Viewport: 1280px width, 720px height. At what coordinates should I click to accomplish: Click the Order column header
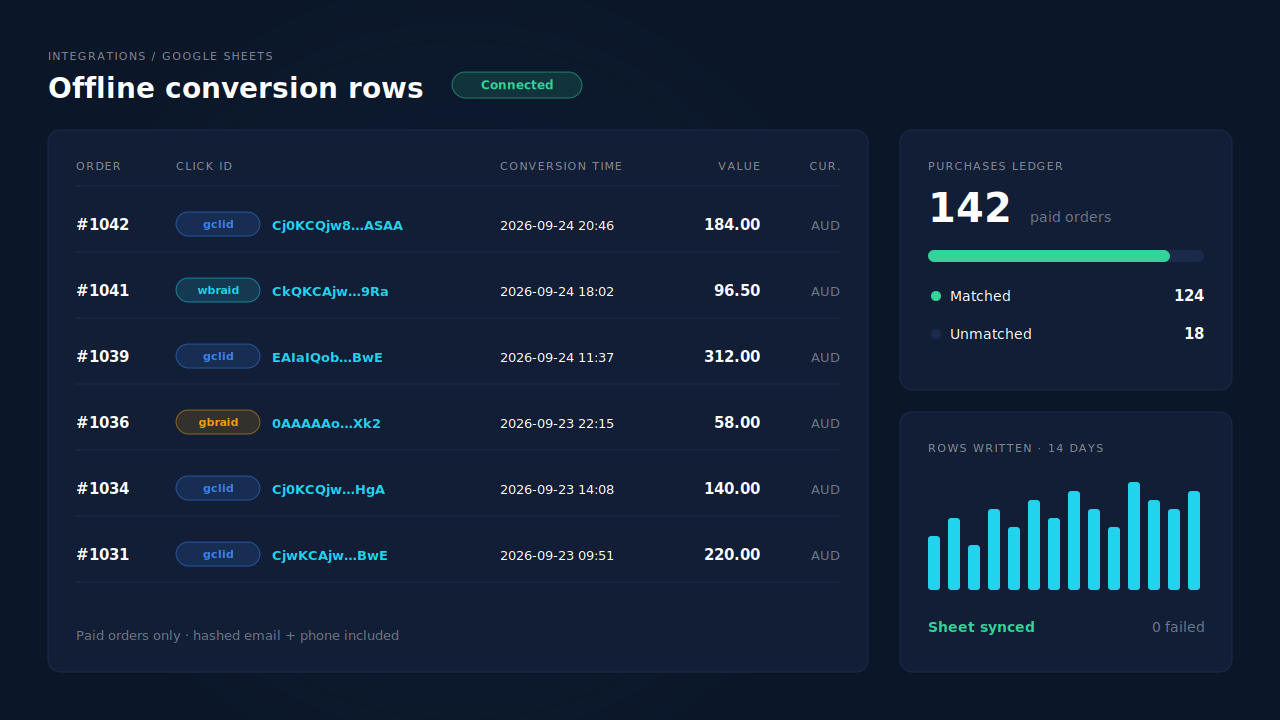pos(98,167)
